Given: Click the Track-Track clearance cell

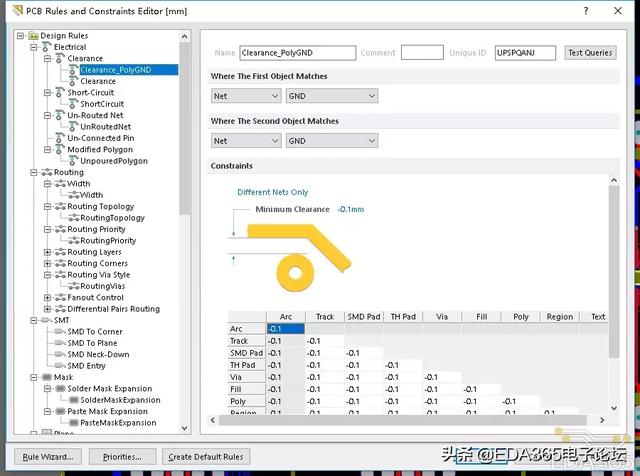Looking at the screenshot, I should [325, 341].
